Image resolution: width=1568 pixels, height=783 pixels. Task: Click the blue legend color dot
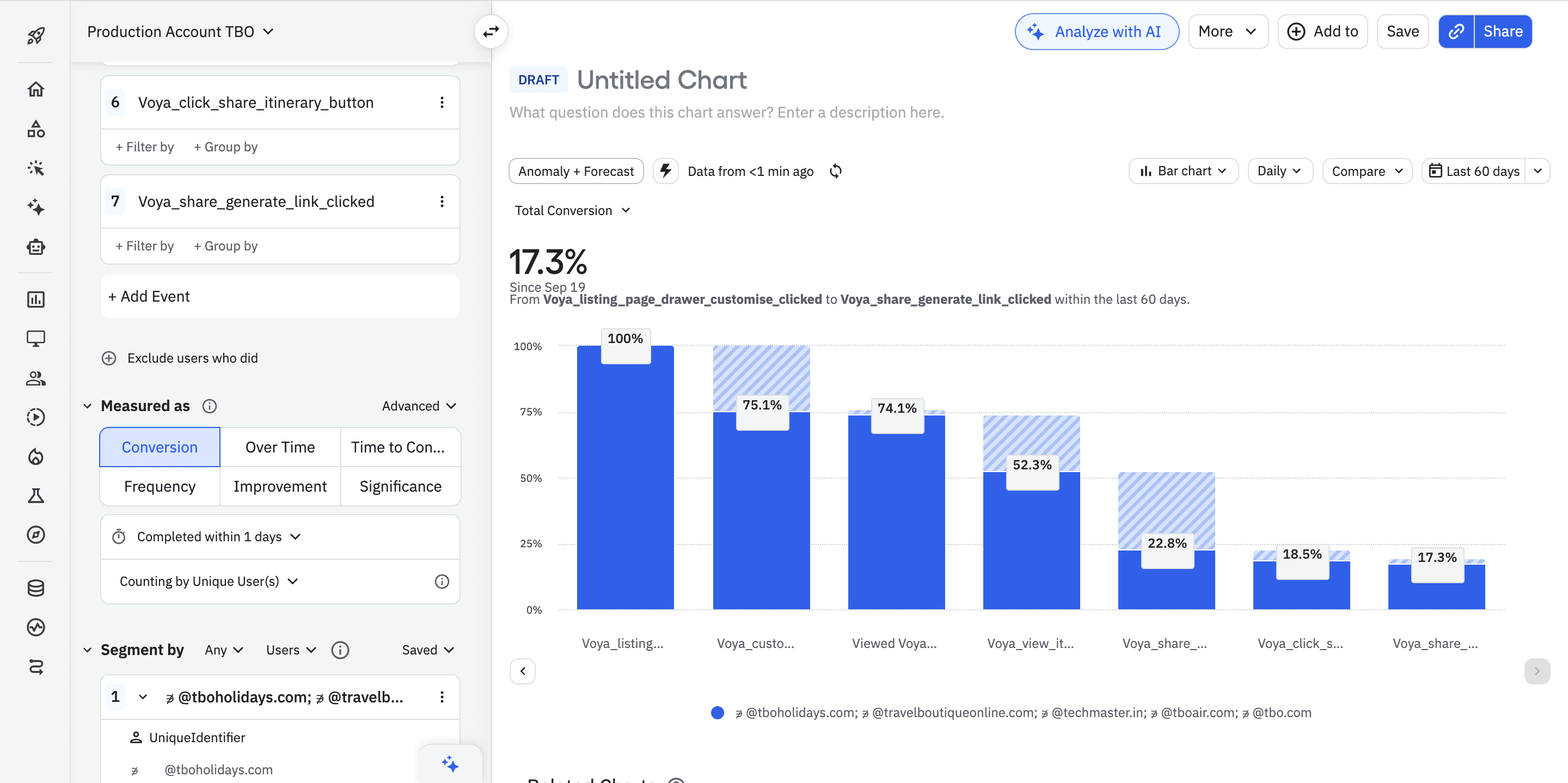point(718,712)
